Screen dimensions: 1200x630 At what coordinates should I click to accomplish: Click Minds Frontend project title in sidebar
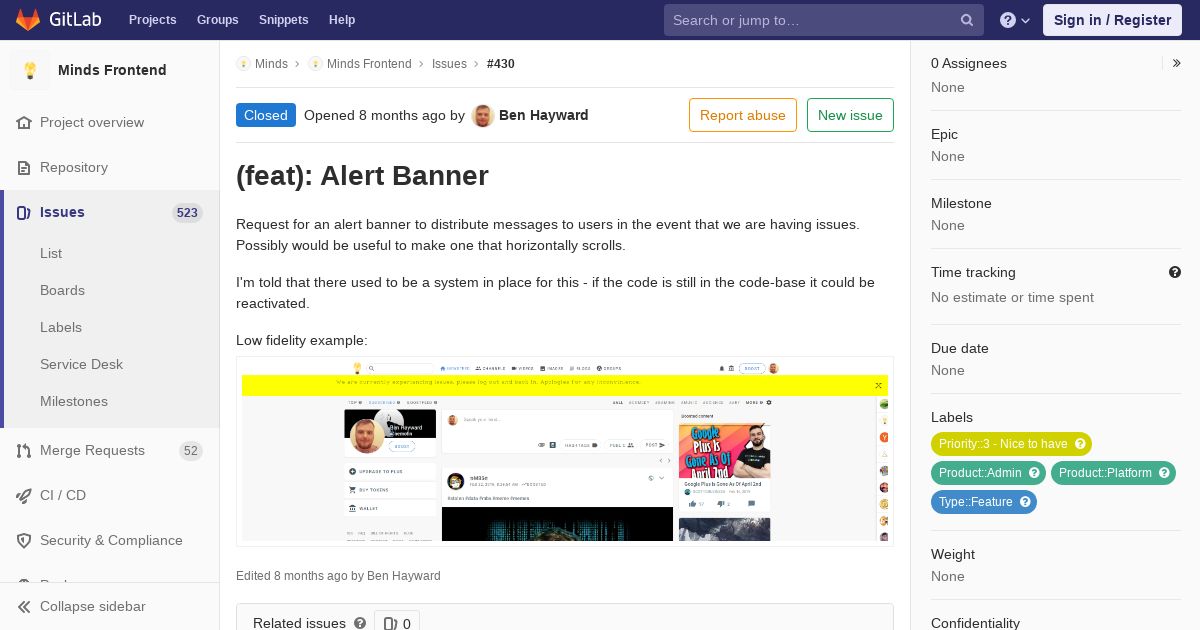coord(112,70)
